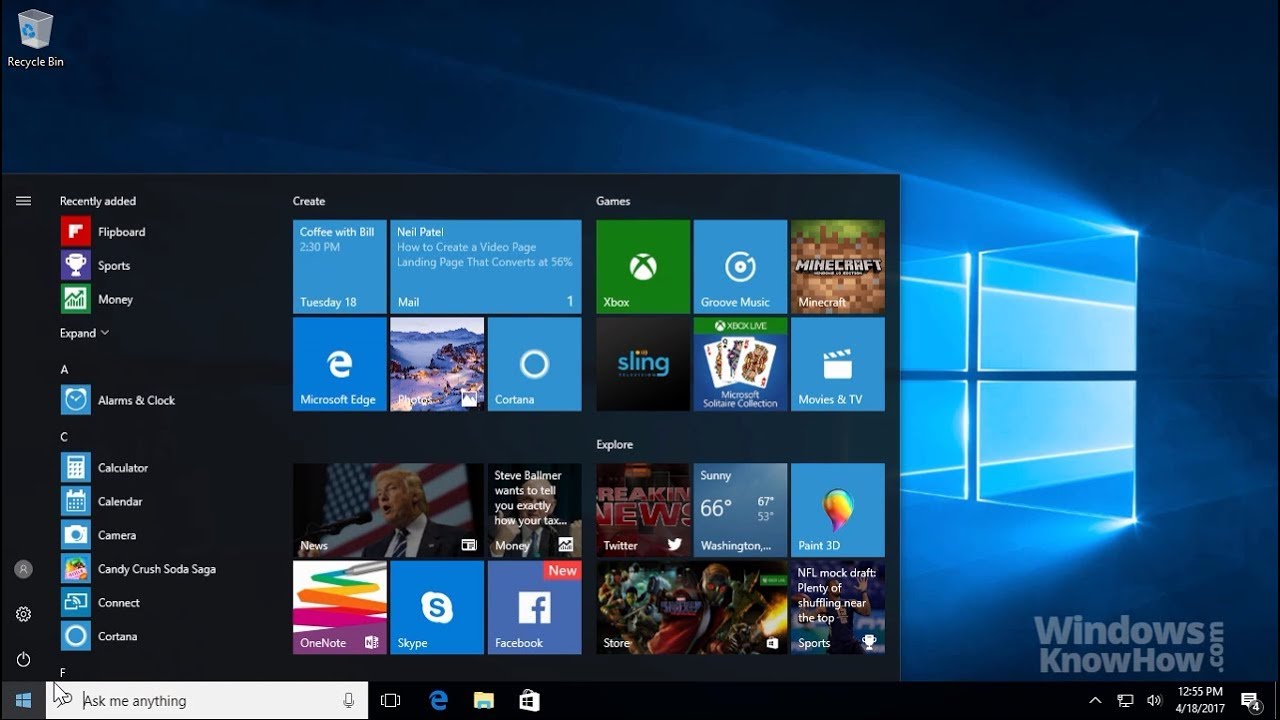Image resolution: width=1280 pixels, height=720 pixels.
Task: Open the taskbar clock and date
Action: tap(1200, 699)
